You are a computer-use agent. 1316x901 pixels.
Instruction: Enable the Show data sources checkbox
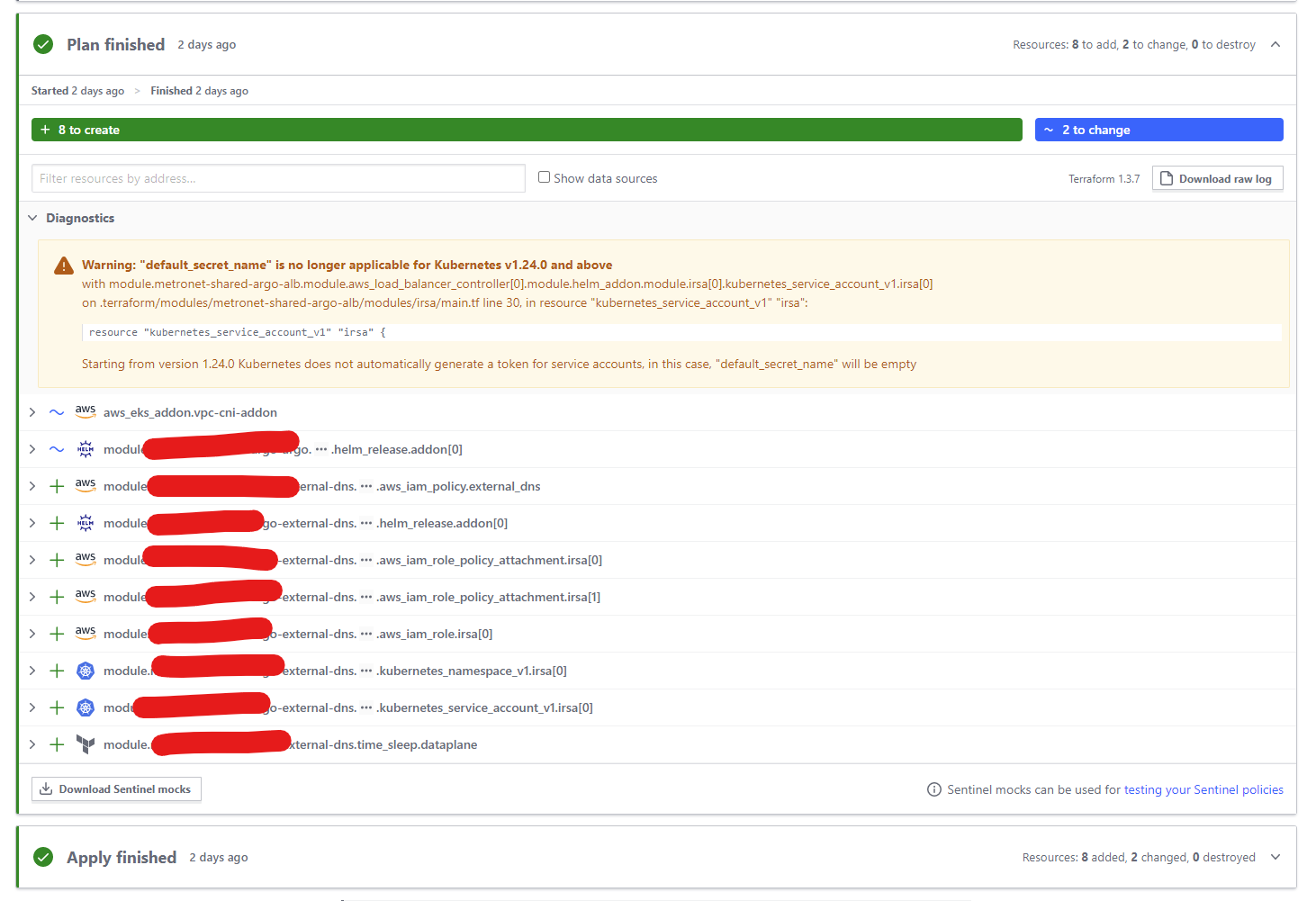[544, 176]
